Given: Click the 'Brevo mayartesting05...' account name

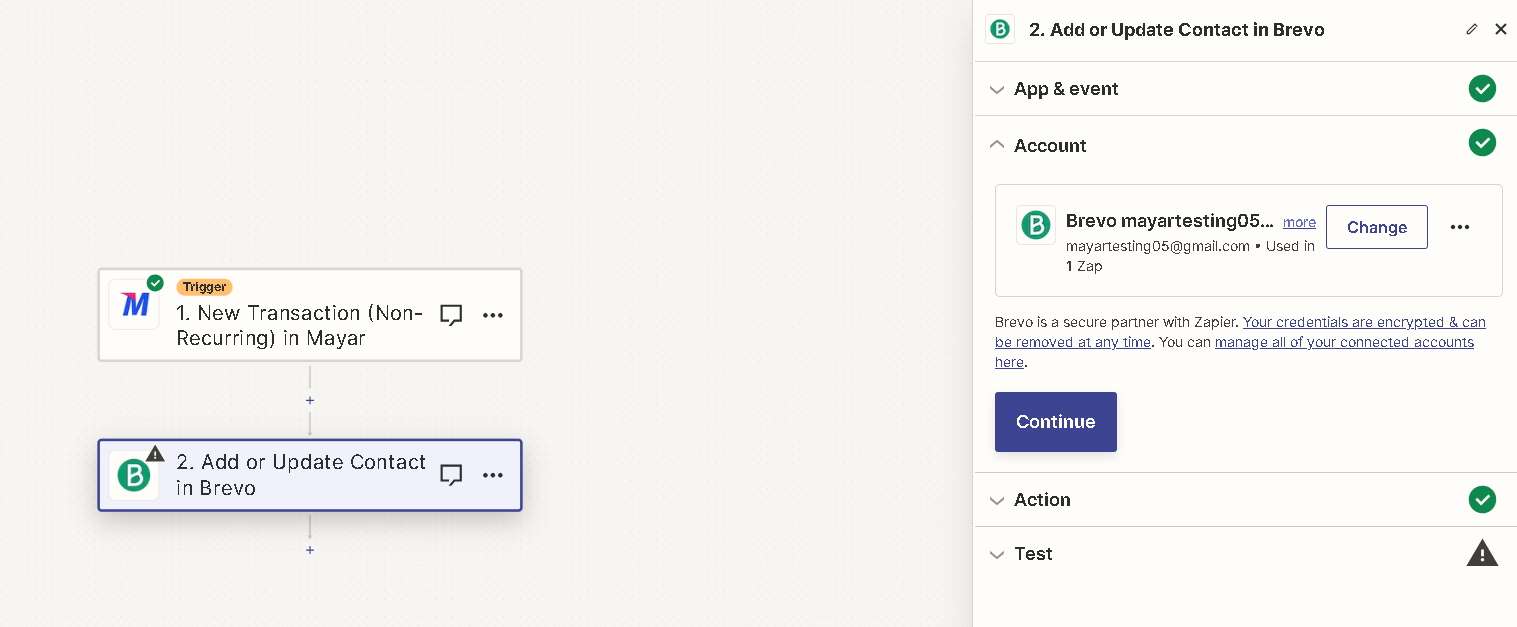Looking at the screenshot, I should [1170, 221].
